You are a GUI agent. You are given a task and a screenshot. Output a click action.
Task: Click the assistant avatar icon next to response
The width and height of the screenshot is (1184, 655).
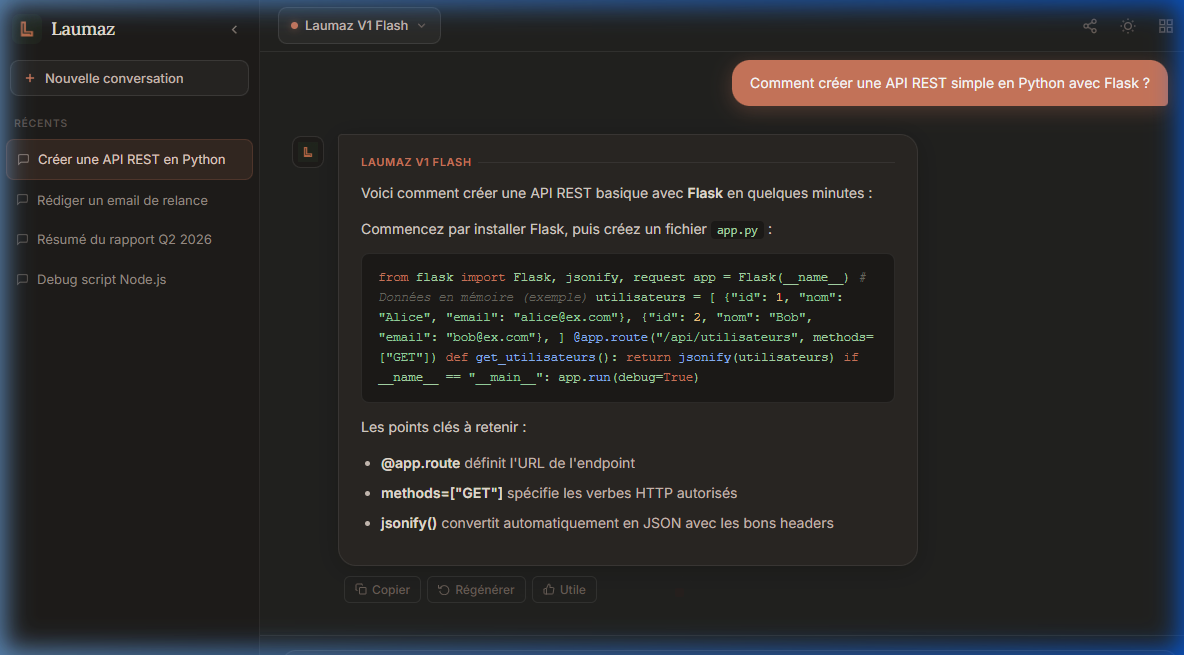point(308,152)
